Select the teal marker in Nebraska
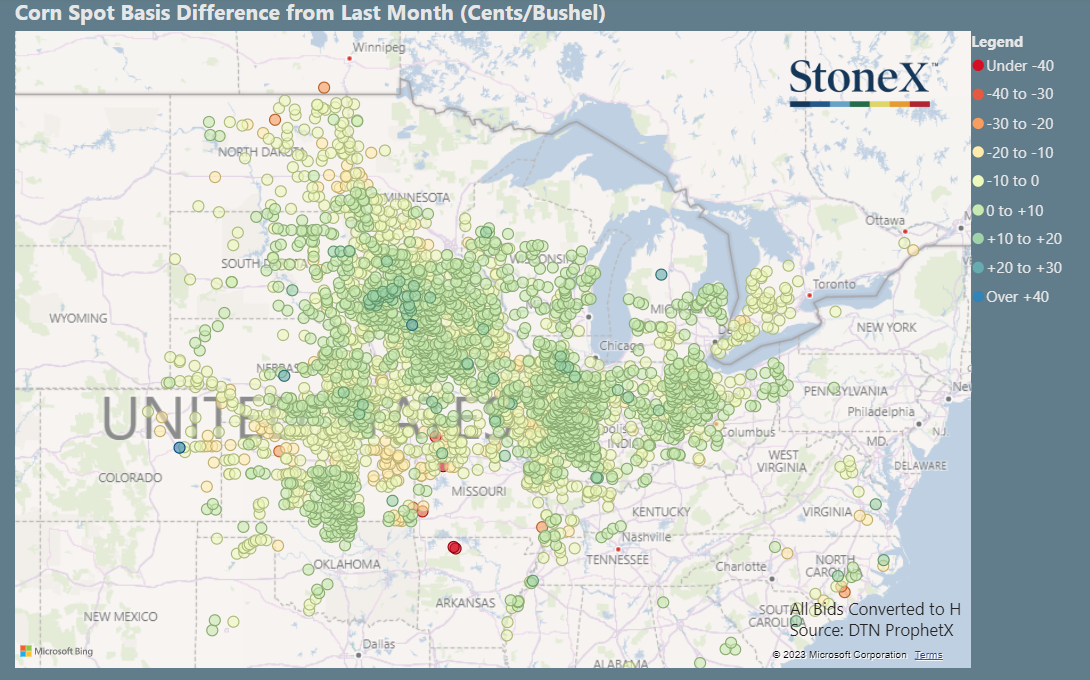 [x=283, y=376]
